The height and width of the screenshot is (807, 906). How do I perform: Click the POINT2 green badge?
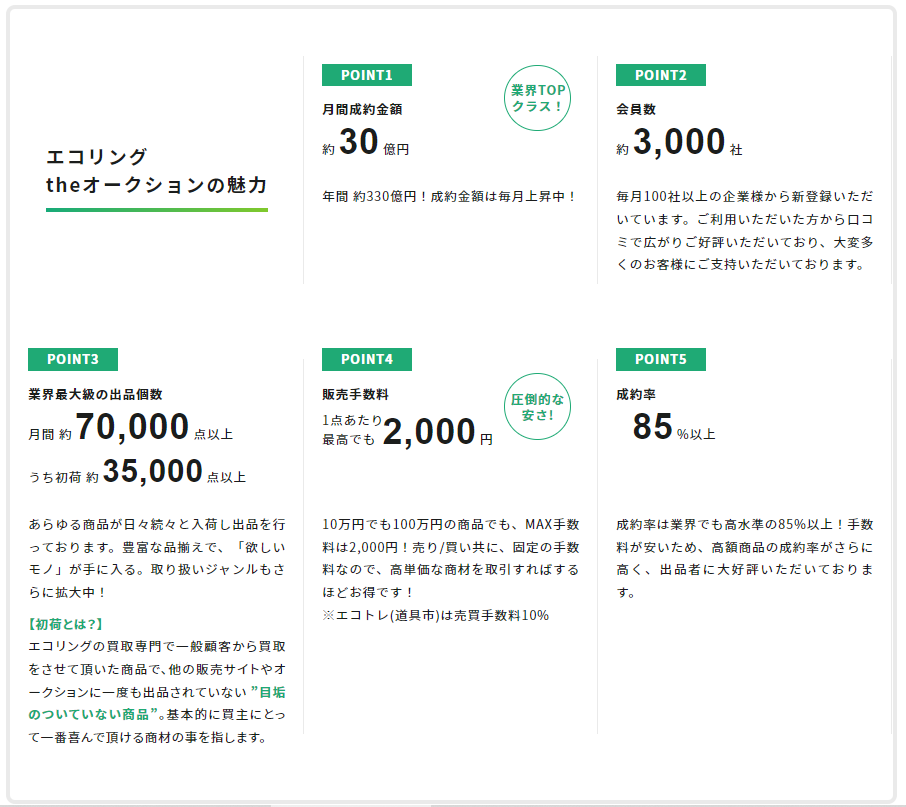660,75
